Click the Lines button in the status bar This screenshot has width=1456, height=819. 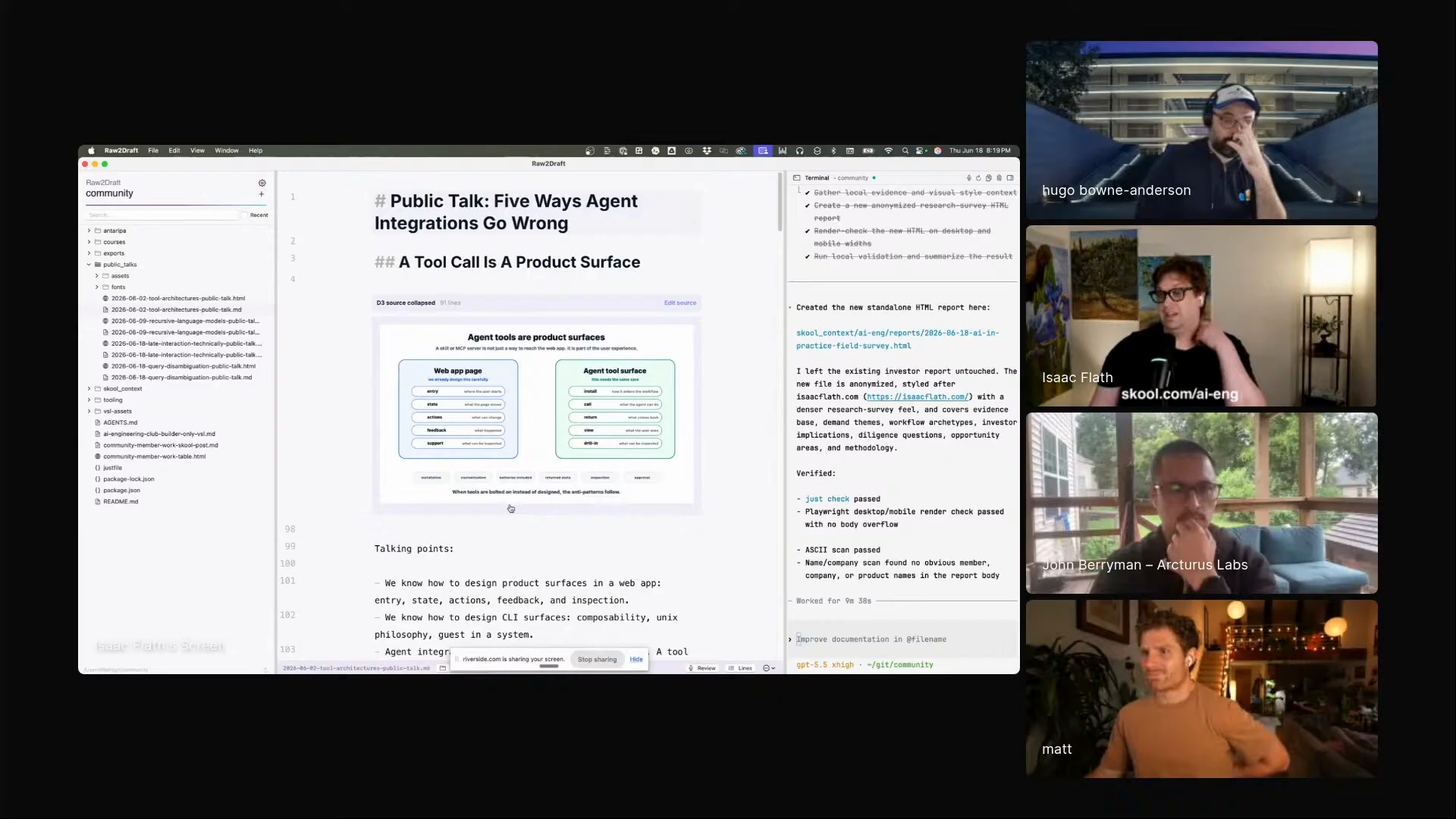point(741,668)
